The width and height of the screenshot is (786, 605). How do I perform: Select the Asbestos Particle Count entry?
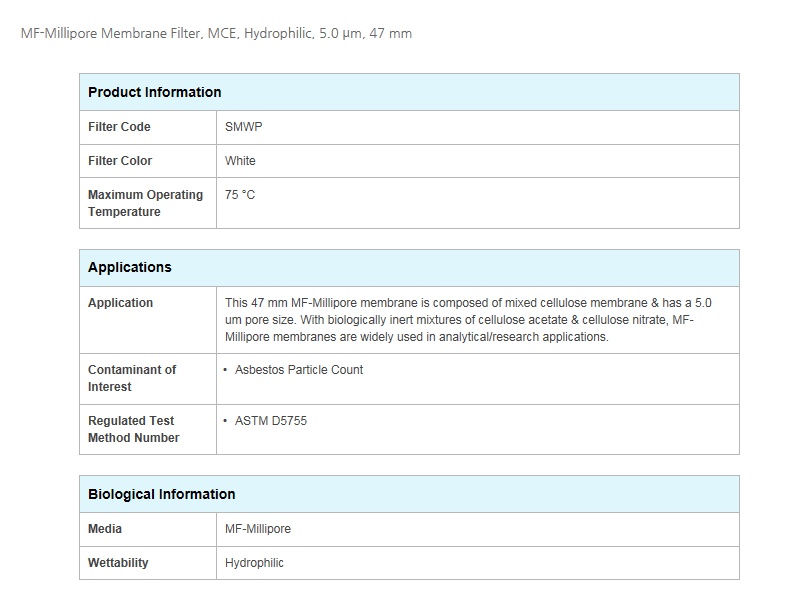(x=299, y=370)
